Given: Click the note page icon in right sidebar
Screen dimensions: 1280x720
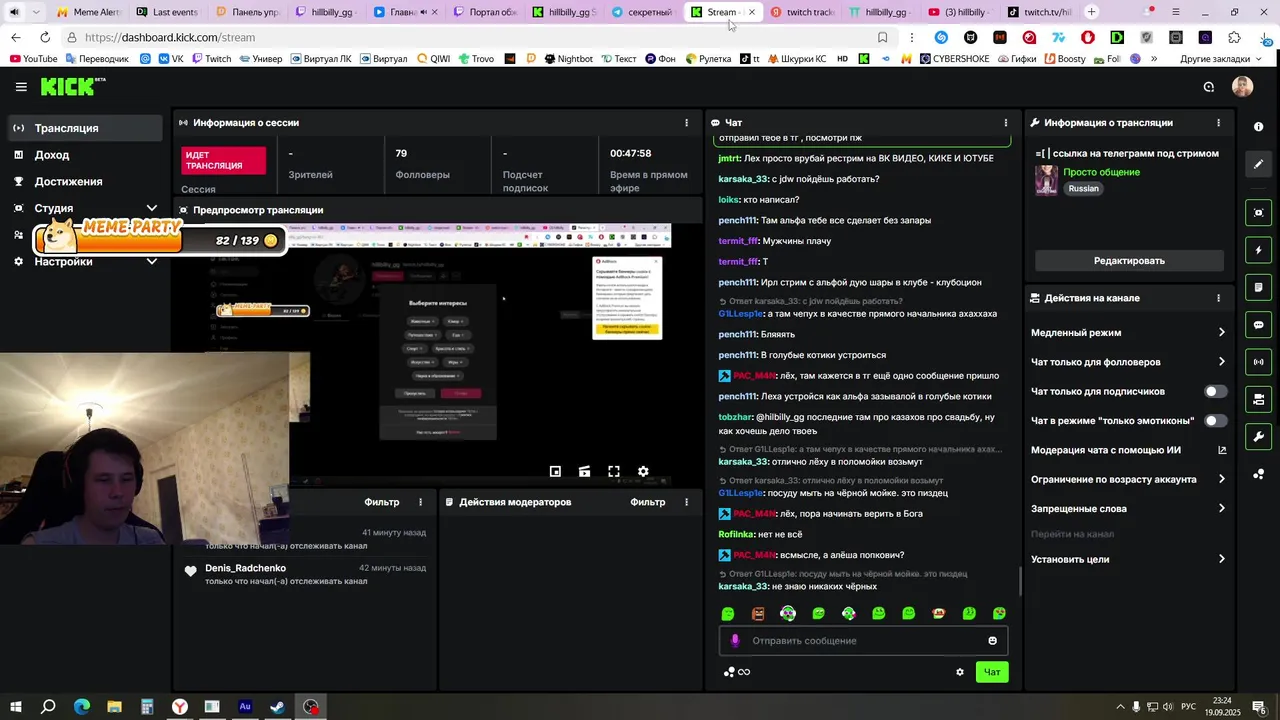Looking at the screenshot, I should click(1258, 288).
